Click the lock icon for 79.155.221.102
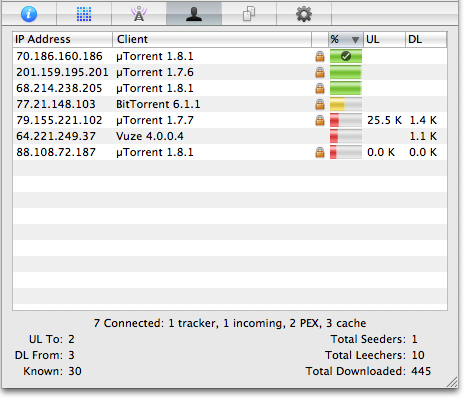The height and width of the screenshot is (399, 465). 320,120
